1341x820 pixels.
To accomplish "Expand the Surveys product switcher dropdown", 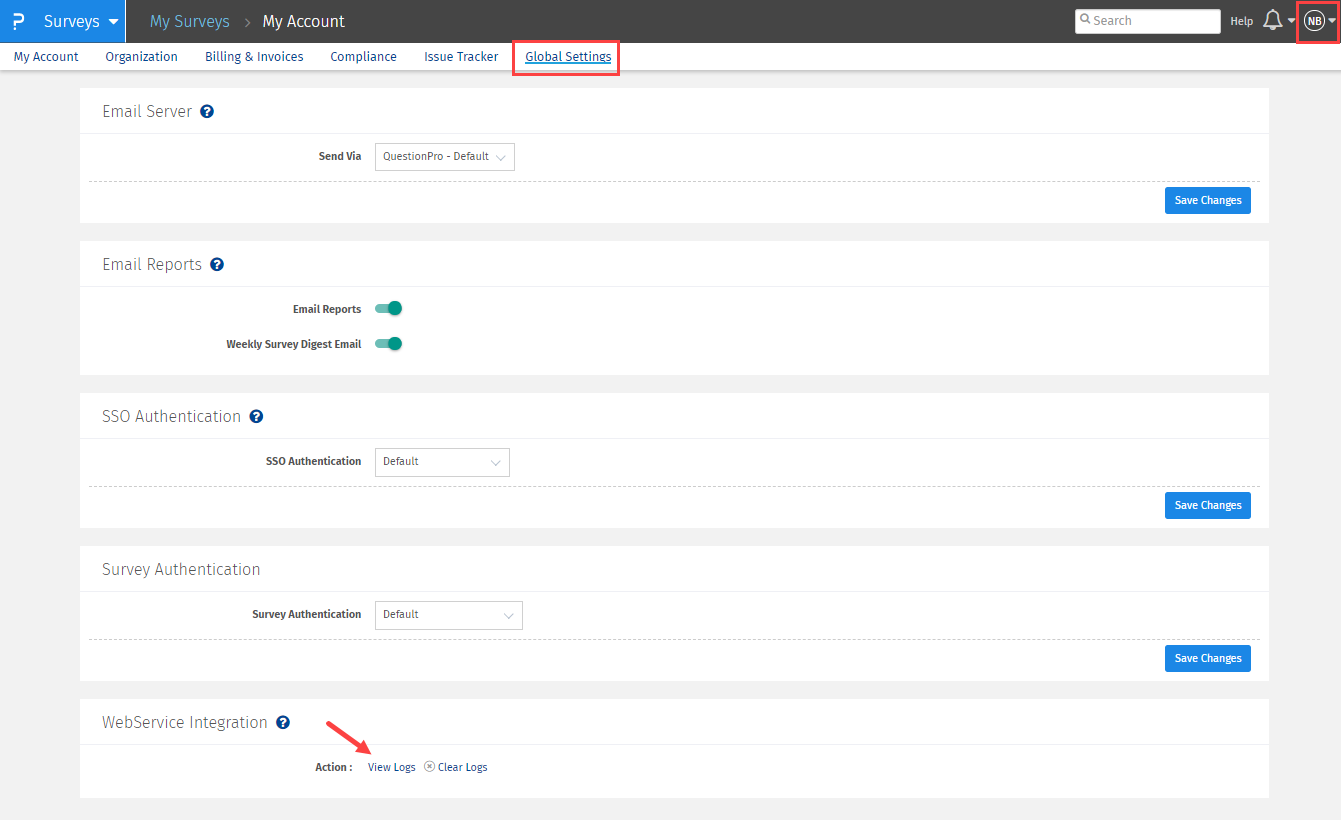I will point(82,21).
